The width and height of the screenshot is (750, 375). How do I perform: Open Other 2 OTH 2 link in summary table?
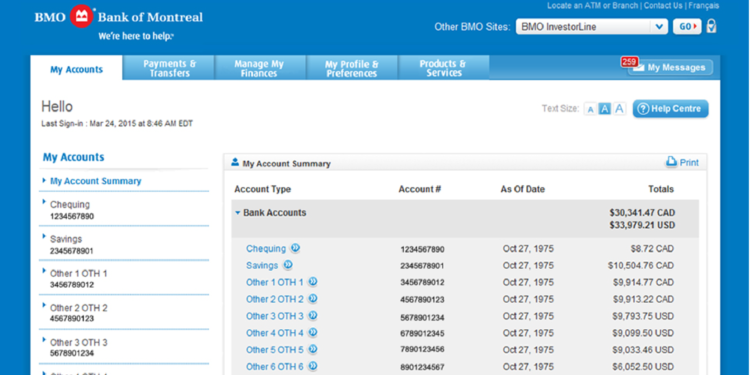(x=275, y=299)
